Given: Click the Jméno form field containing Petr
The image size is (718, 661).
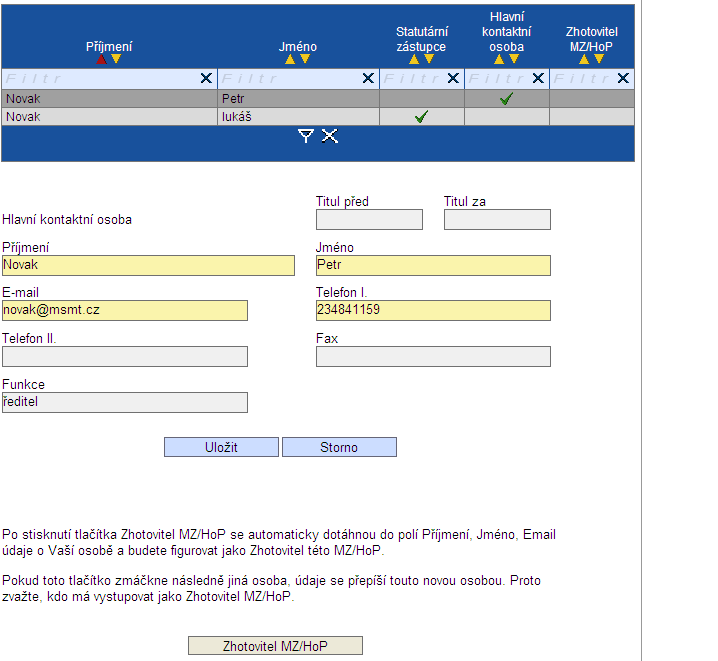Looking at the screenshot, I should [x=433, y=265].
